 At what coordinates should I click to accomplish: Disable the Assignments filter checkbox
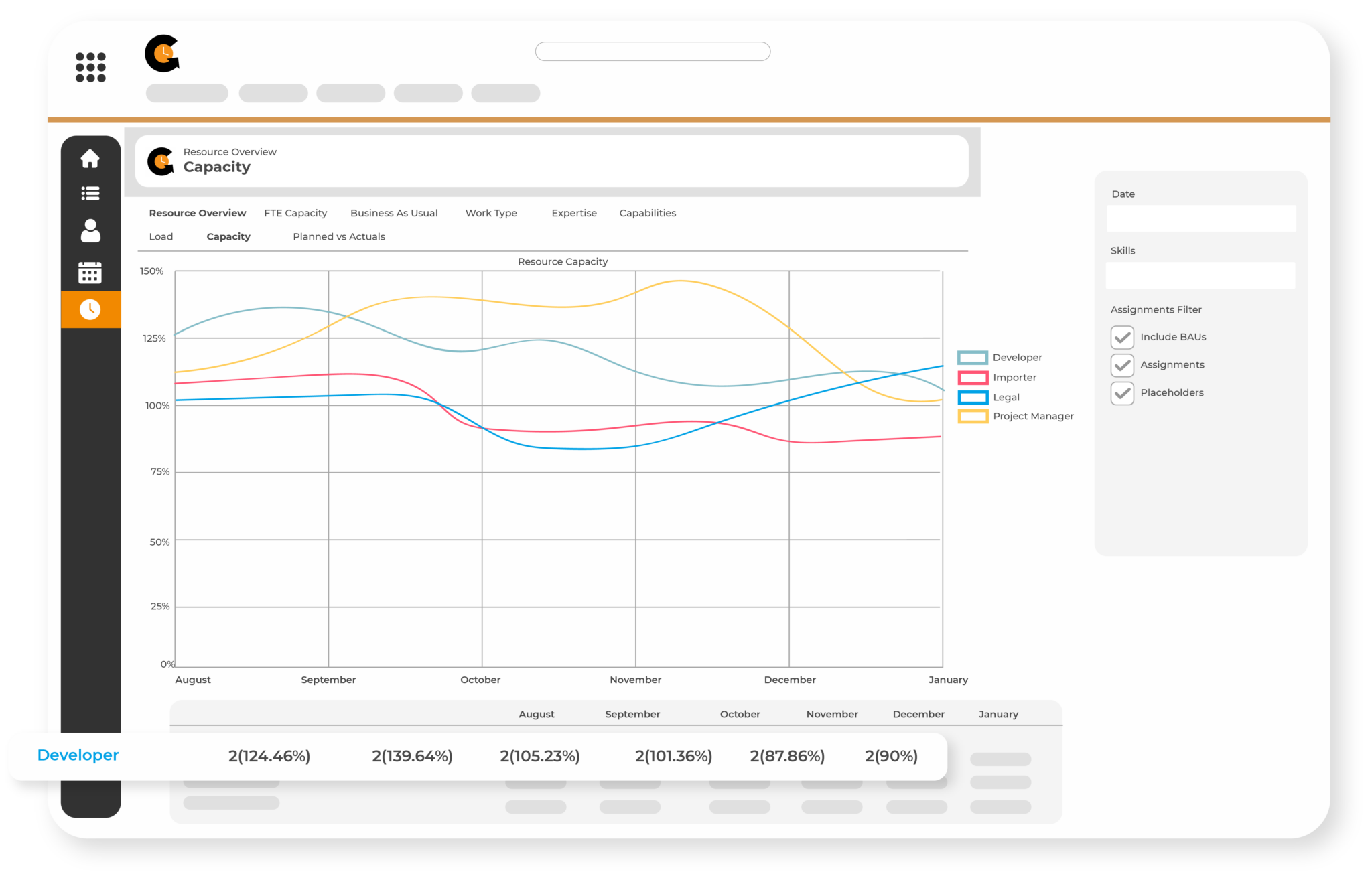1122,365
